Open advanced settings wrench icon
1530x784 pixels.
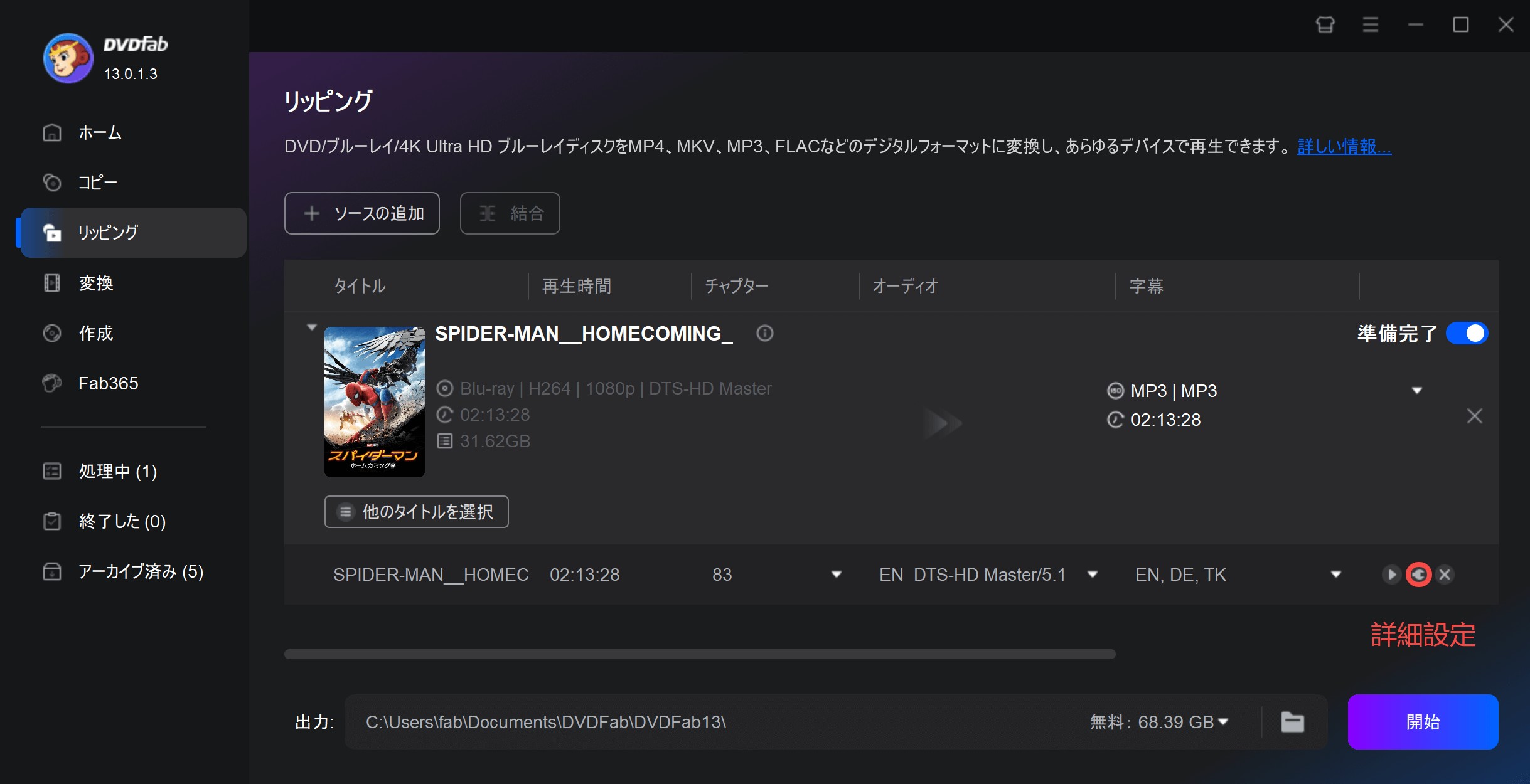click(x=1418, y=575)
